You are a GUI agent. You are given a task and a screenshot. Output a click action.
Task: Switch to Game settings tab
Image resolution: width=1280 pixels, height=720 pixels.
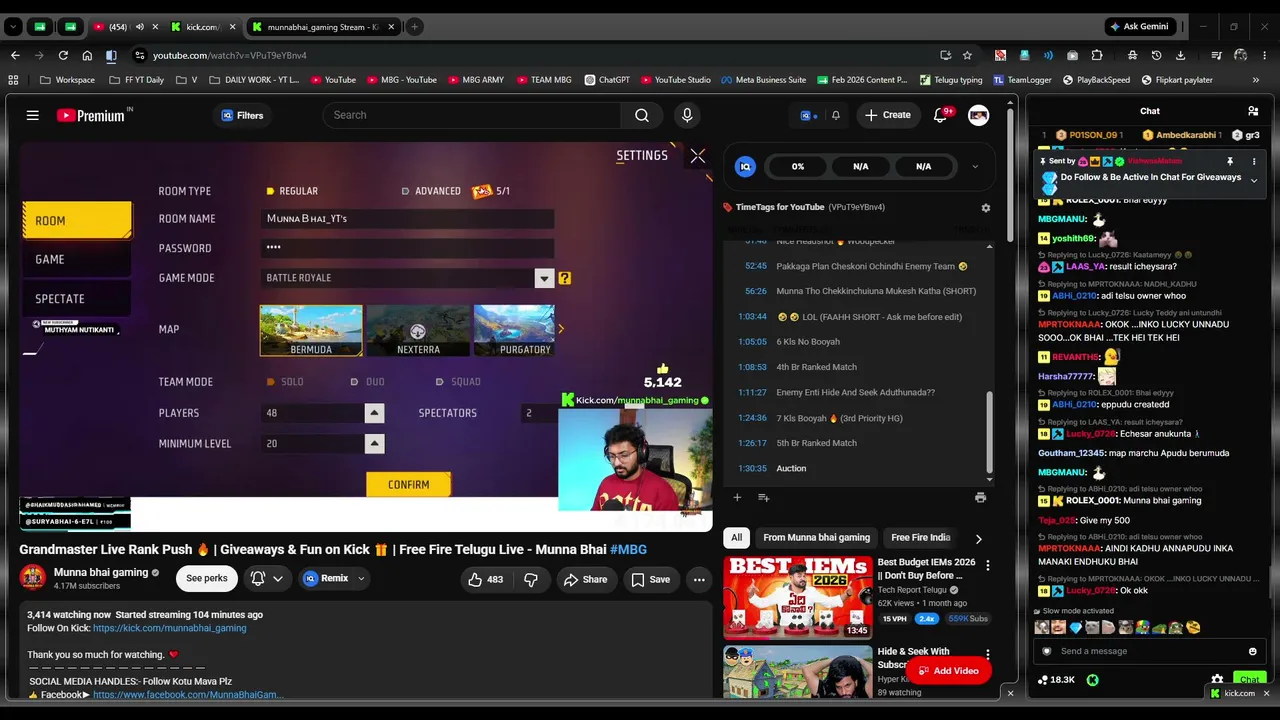coord(77,260)
